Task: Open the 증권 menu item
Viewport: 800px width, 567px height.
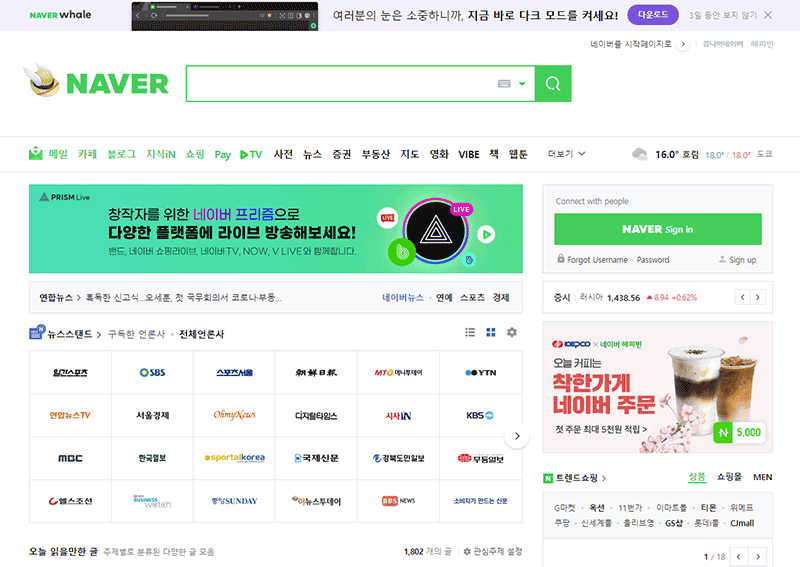Action: (x=342, y=154)
